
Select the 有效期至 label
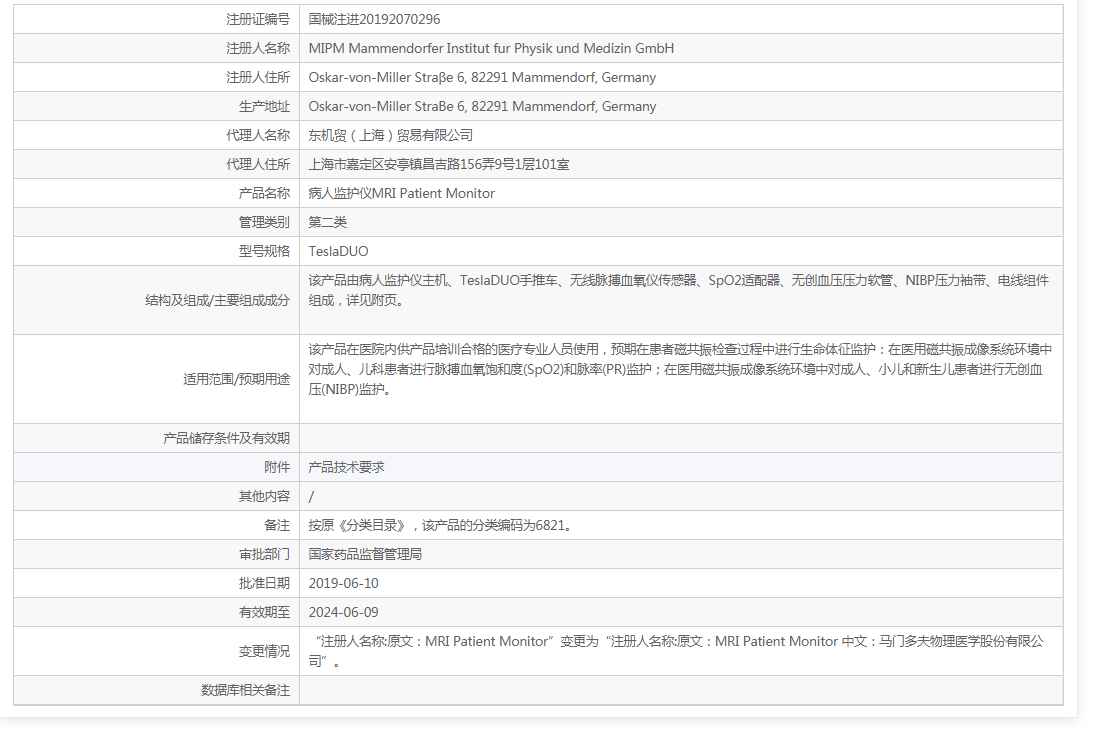(x=264, y=612)
